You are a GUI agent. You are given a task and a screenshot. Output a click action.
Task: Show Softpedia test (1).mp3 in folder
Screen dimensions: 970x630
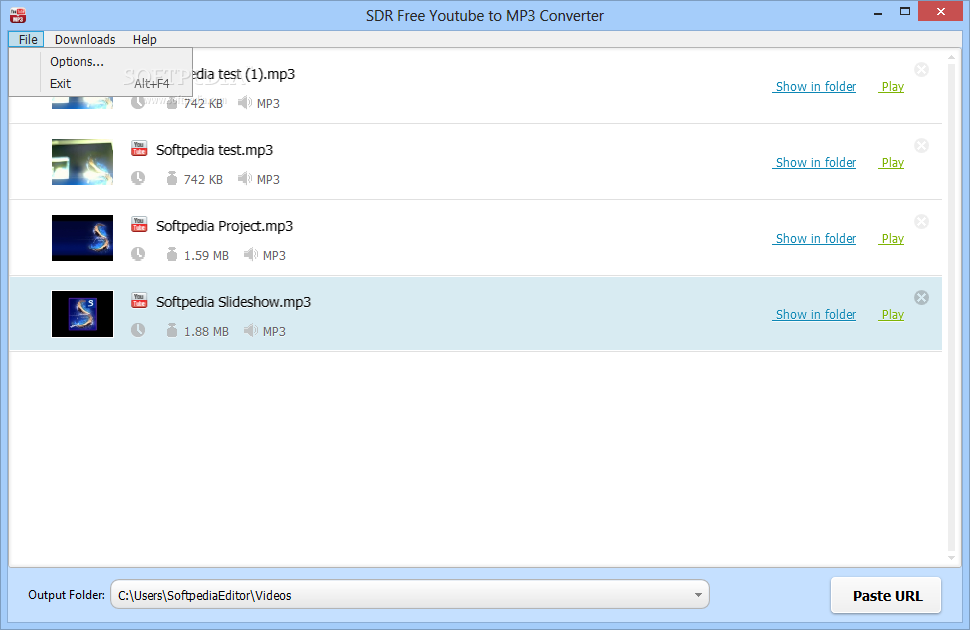815,87
